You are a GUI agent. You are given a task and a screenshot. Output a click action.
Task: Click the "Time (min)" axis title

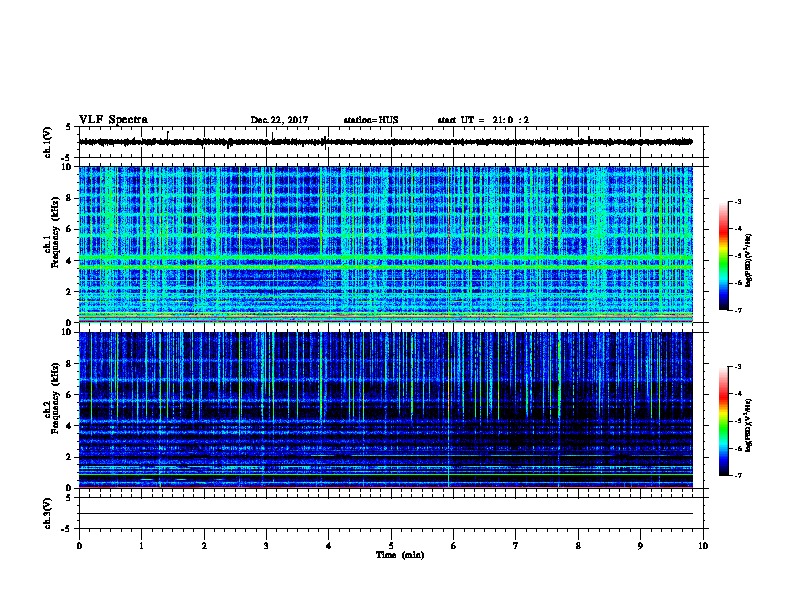tap(400, 555)
